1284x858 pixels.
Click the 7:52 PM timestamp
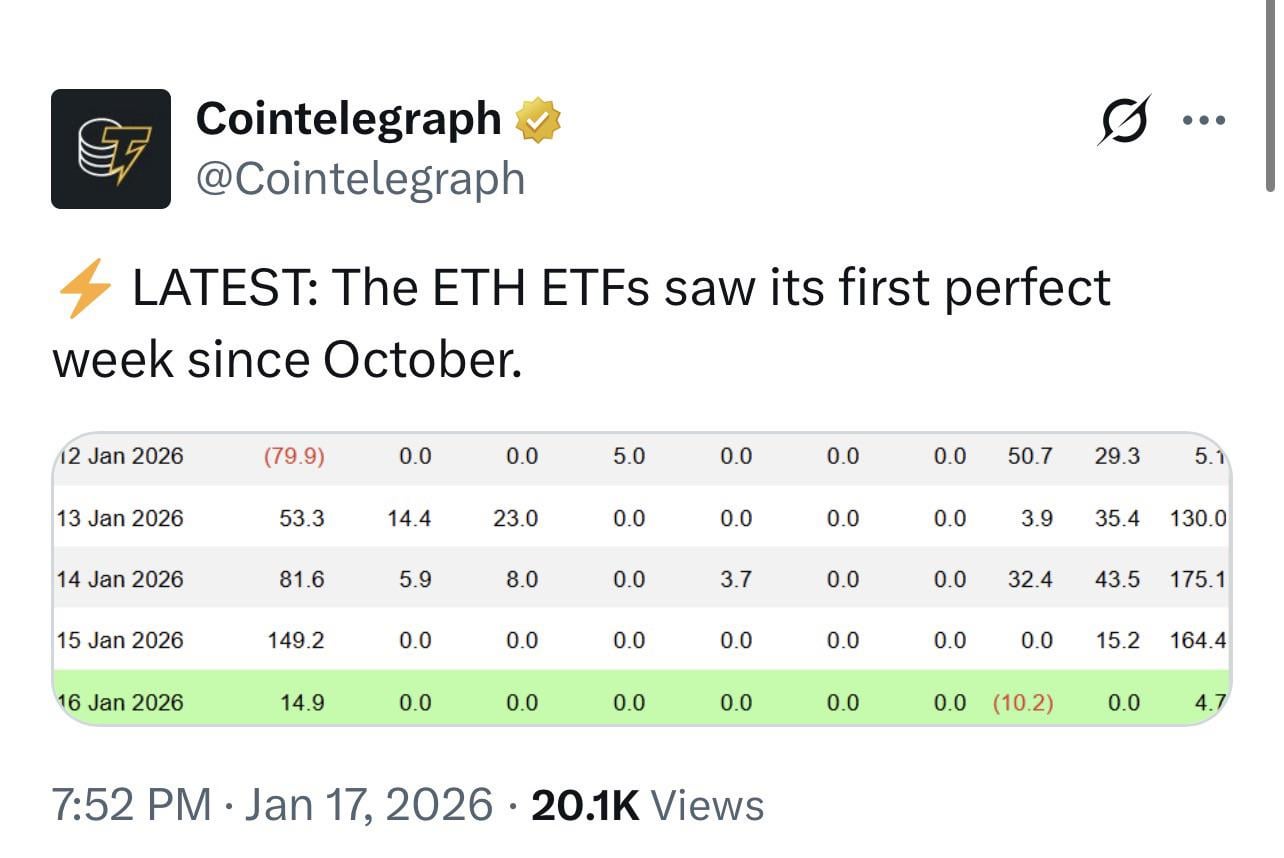(130, 805)
